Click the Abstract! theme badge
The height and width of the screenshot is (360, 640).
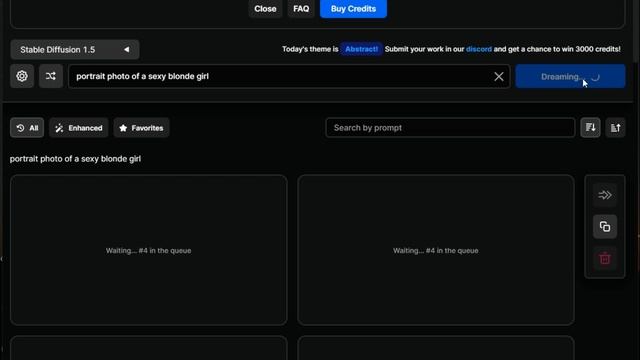point(361,49)
